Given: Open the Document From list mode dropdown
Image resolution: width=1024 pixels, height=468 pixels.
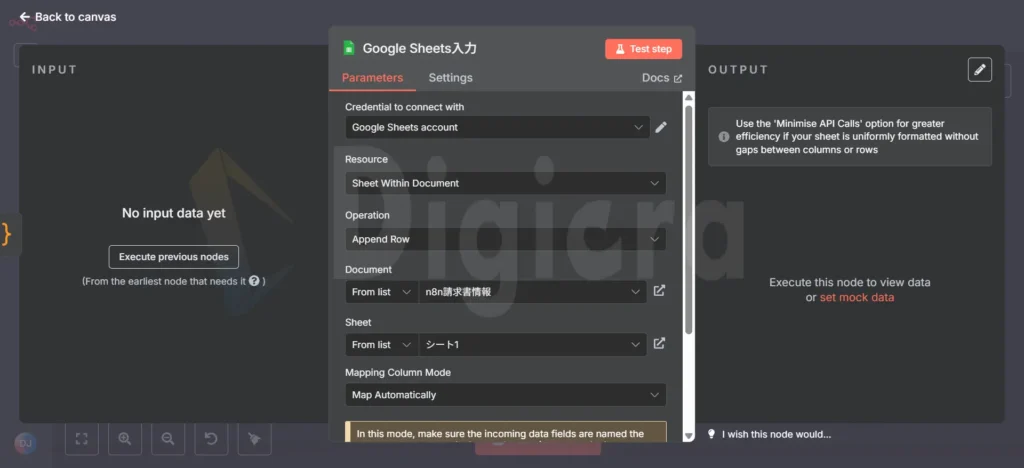Looking at the screenshot, I should click(381, 292).
